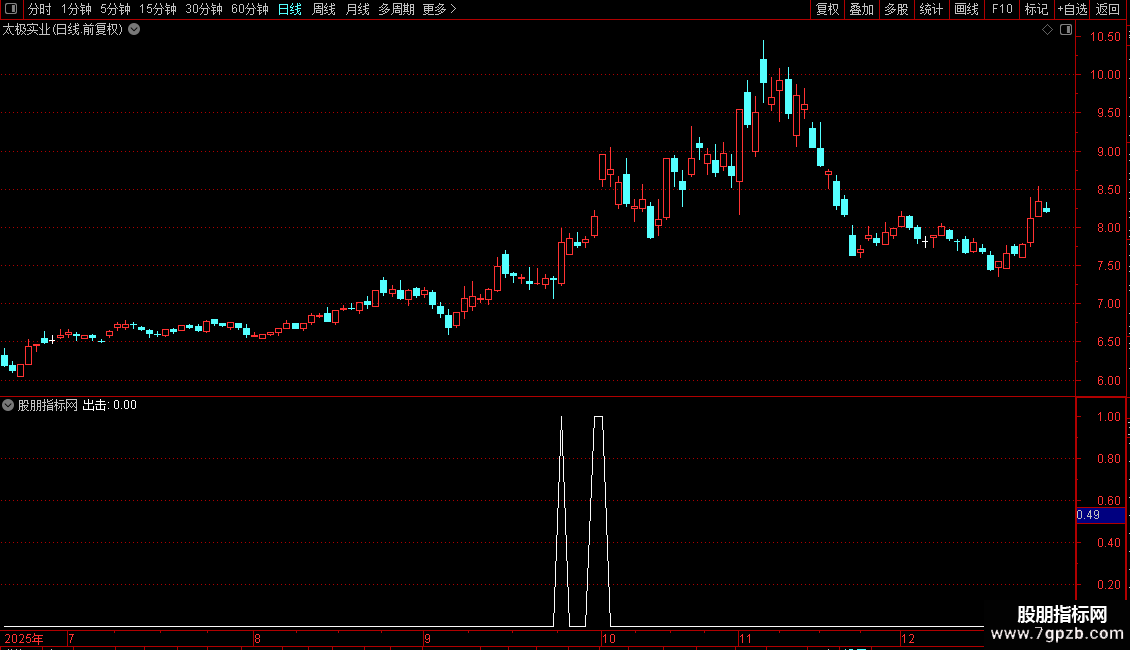
Task: Click the split-panel icon in chart header
Action: pos(1066,30)
